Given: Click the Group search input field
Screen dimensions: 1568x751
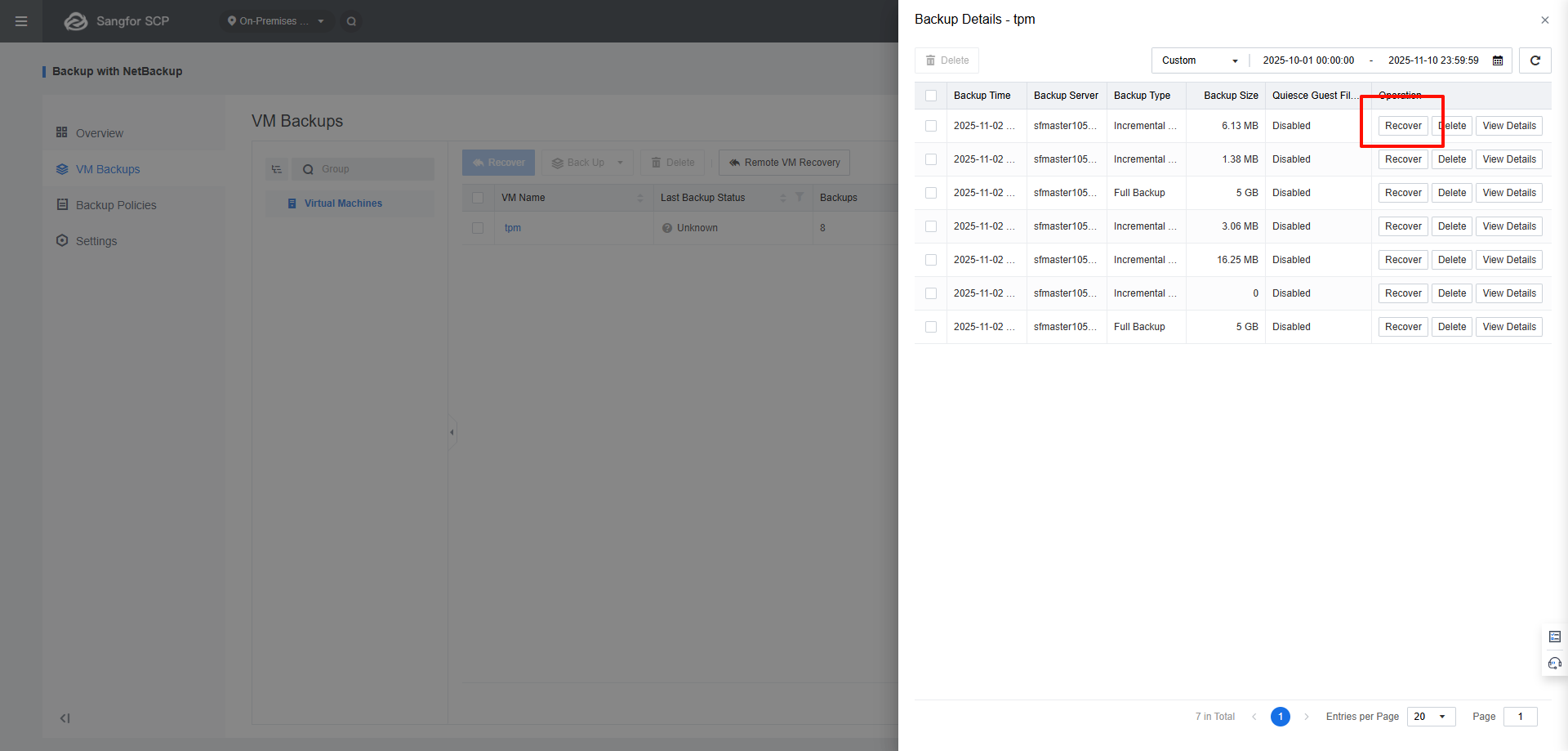Looking at the screenshot, I should [363, 169].
